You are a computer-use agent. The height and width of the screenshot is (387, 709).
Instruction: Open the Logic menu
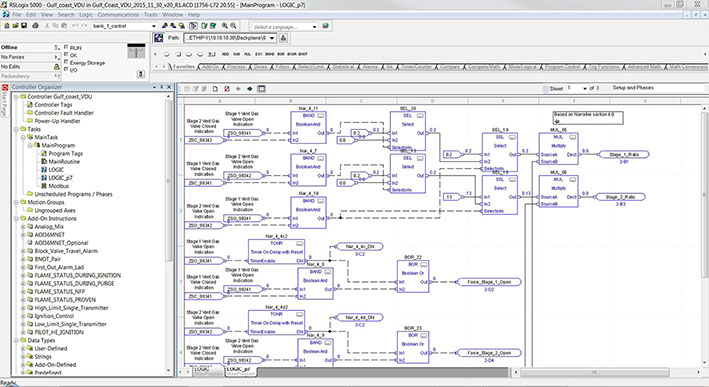click(x=85, y=14)
